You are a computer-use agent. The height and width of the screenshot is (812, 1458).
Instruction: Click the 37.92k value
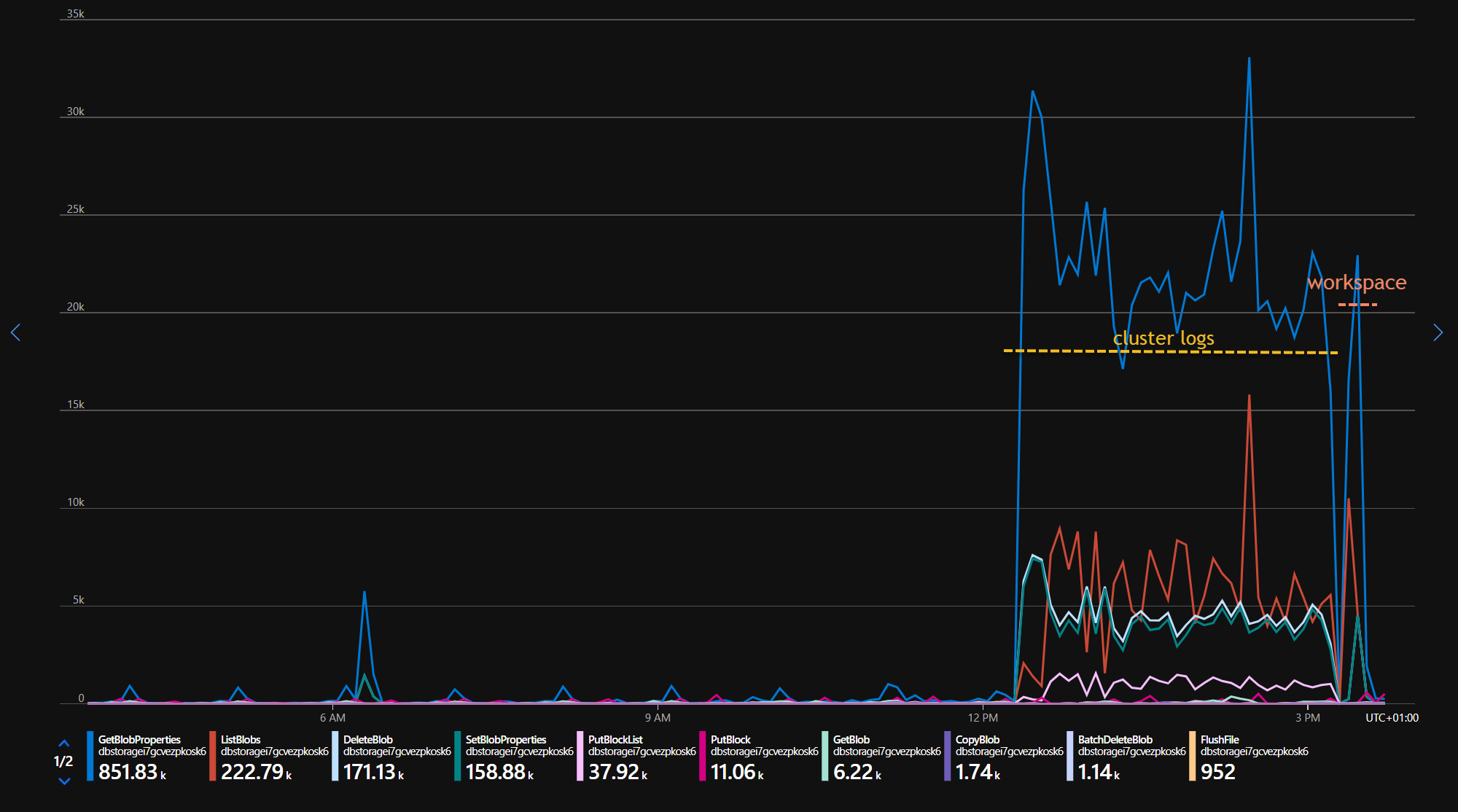tap(617, 772)
